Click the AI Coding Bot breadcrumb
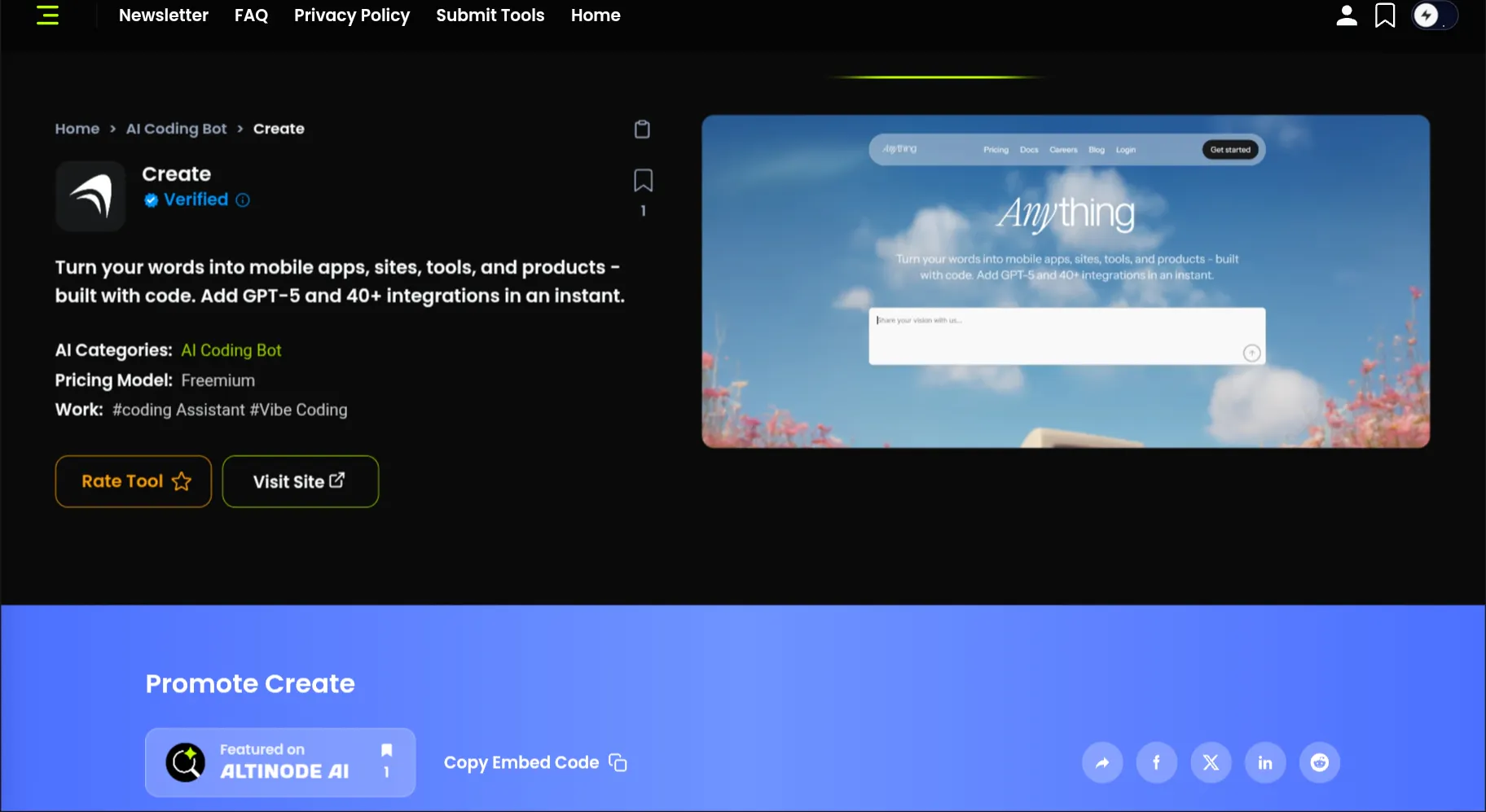This screenshot has height=812, width=1486. pos(177,129)
